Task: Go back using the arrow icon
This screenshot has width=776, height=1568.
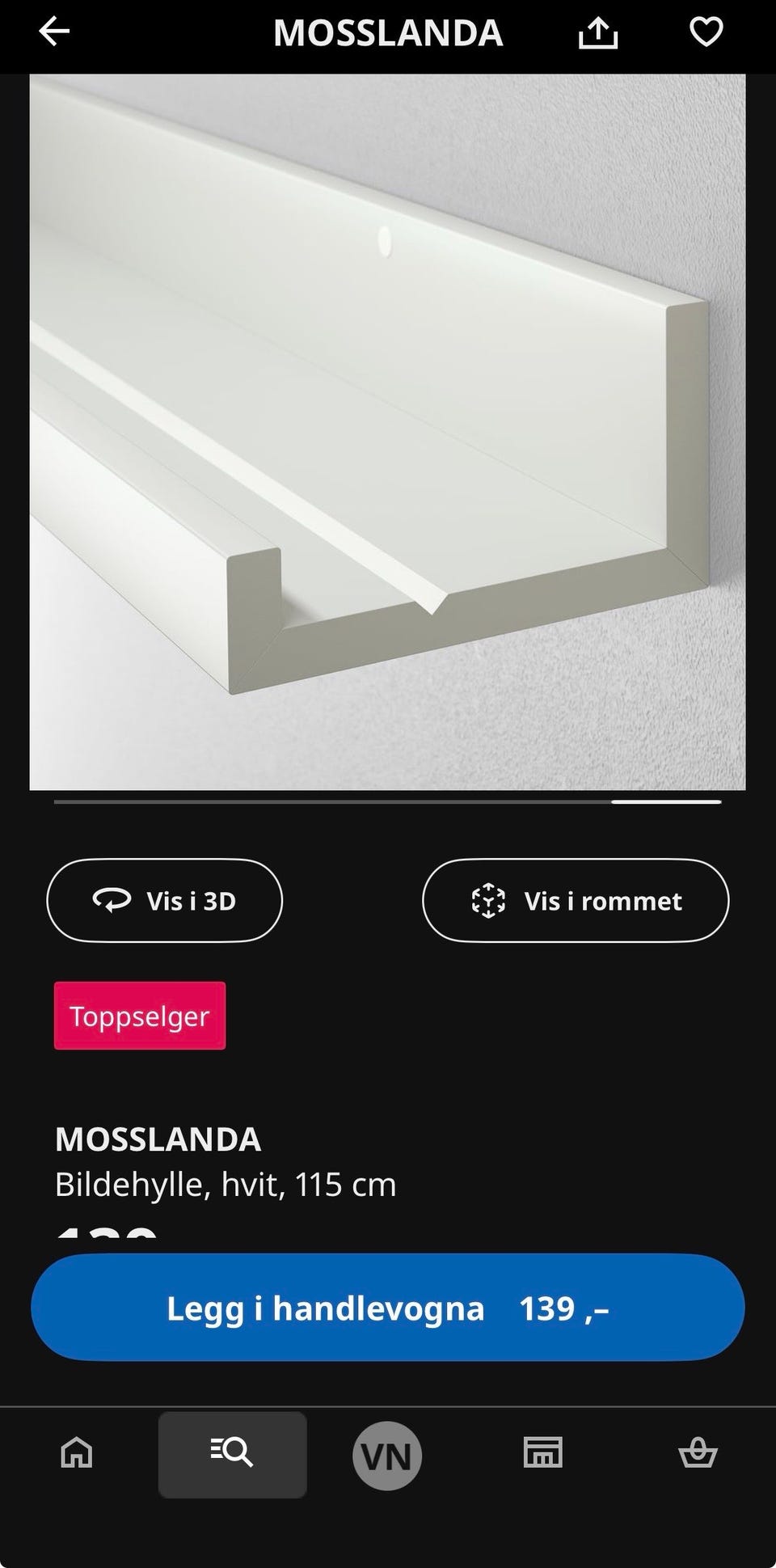Action: [54, 32]
